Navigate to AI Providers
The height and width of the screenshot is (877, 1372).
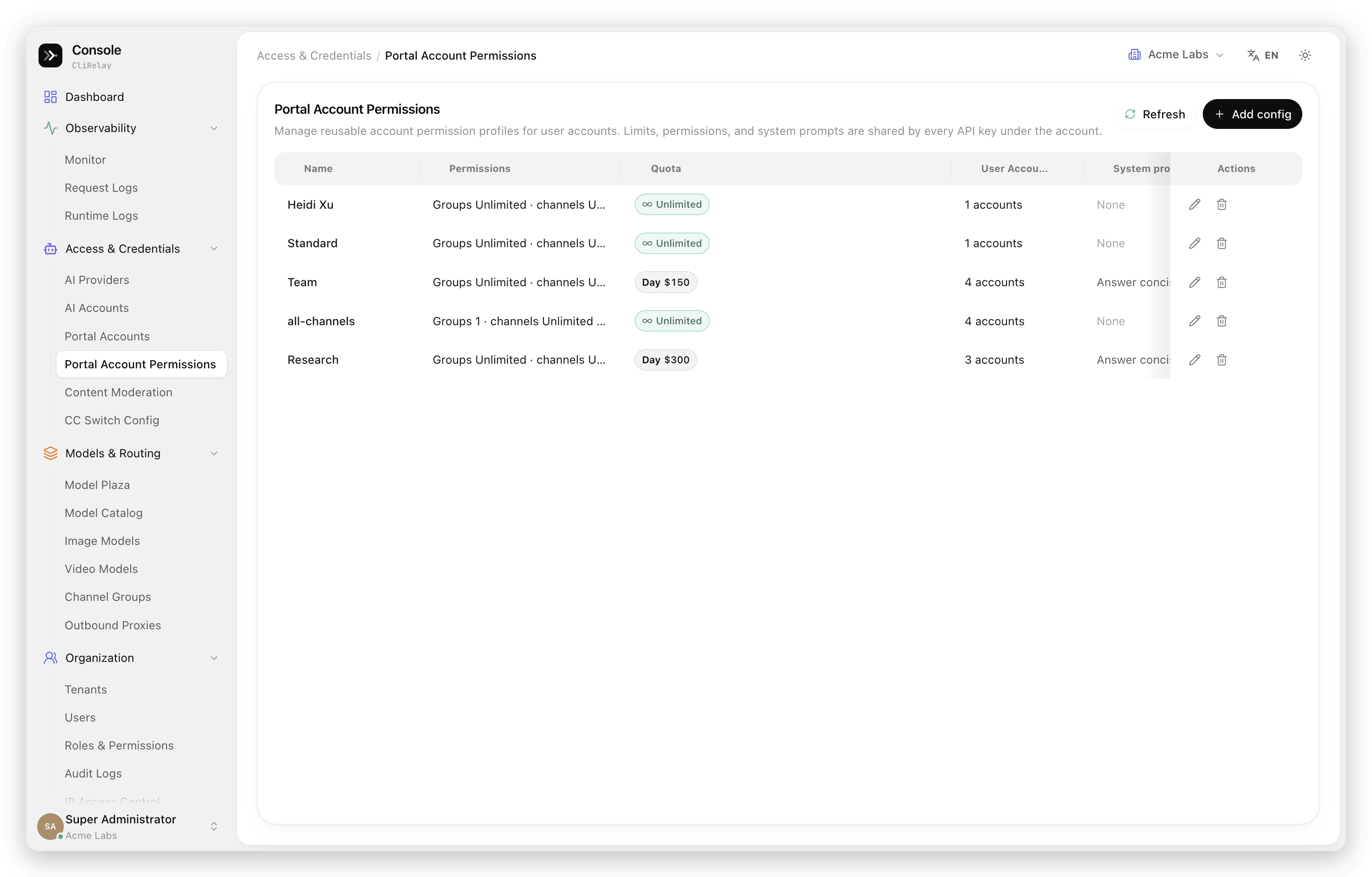point(97,280)
